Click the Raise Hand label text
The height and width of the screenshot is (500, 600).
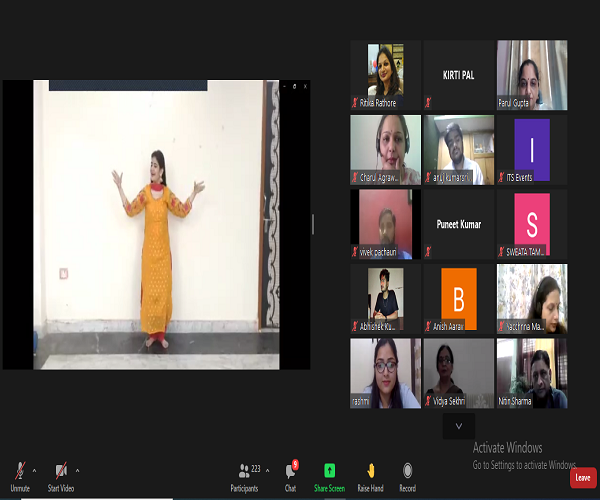click(x=370, y=488)
